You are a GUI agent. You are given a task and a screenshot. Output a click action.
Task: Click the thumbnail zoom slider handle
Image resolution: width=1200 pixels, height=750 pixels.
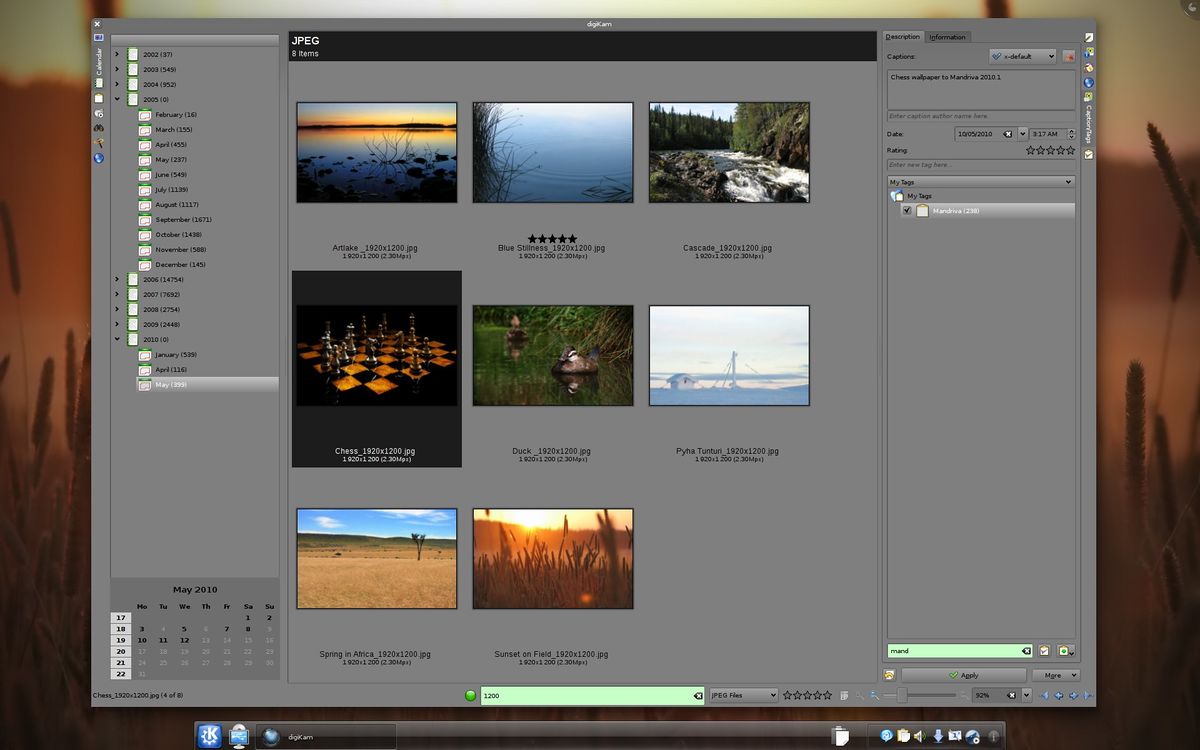pos(902,695)
